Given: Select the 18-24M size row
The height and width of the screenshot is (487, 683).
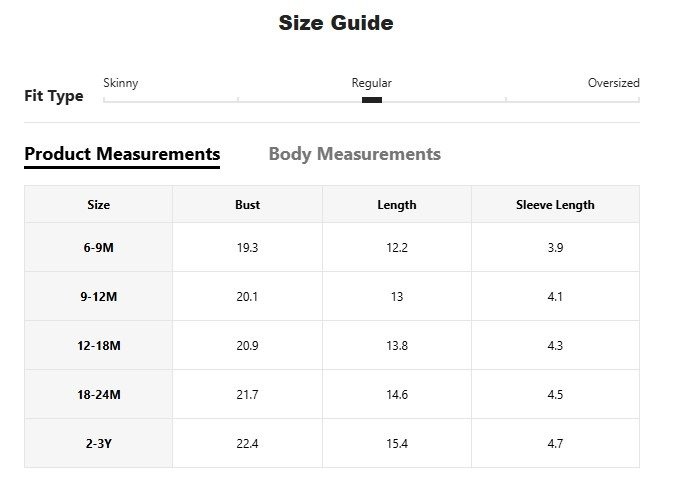Looking at the screenshot, I should 98,394.
